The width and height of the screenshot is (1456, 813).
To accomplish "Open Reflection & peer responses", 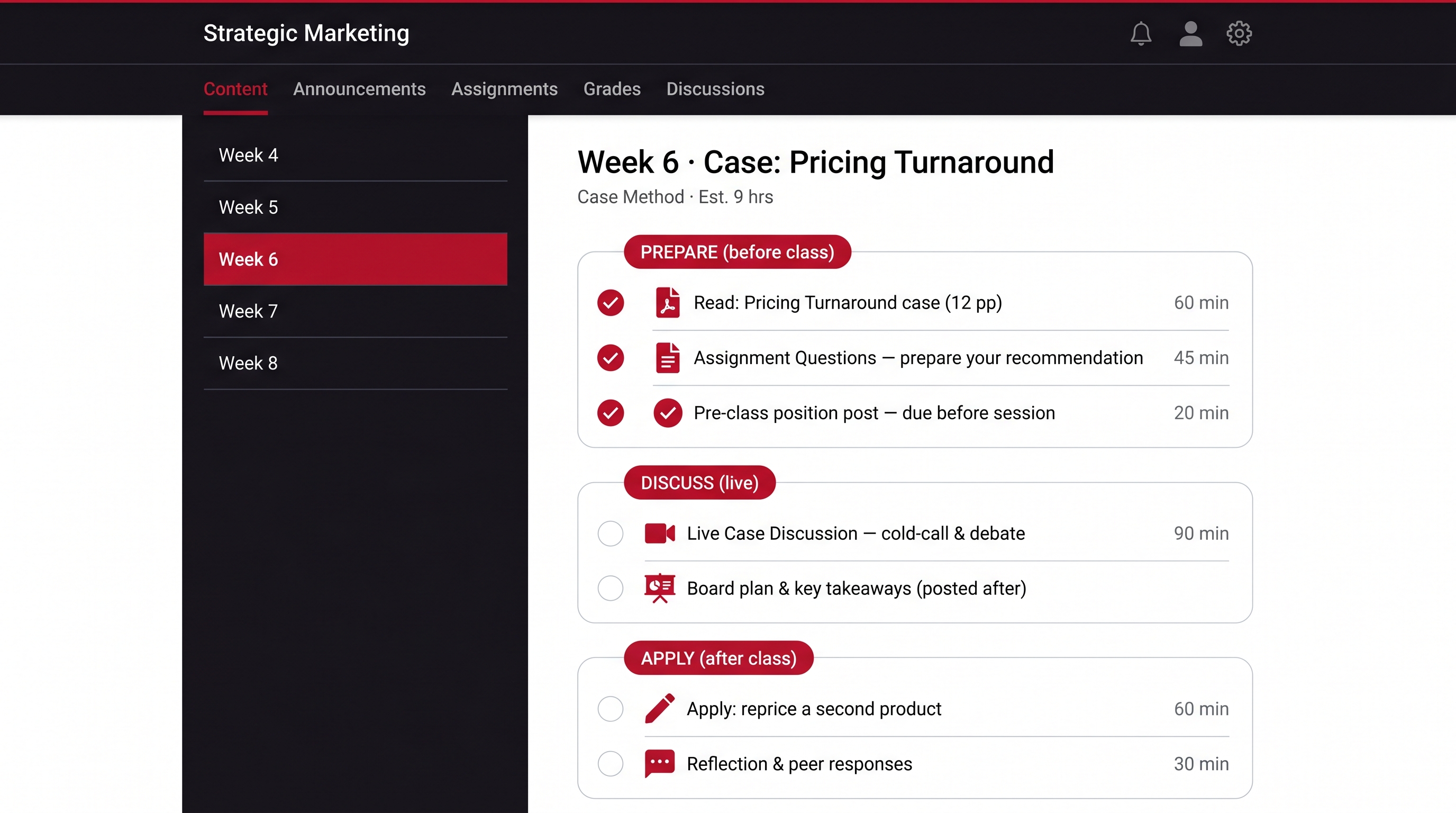I will [x=799, y=764].
